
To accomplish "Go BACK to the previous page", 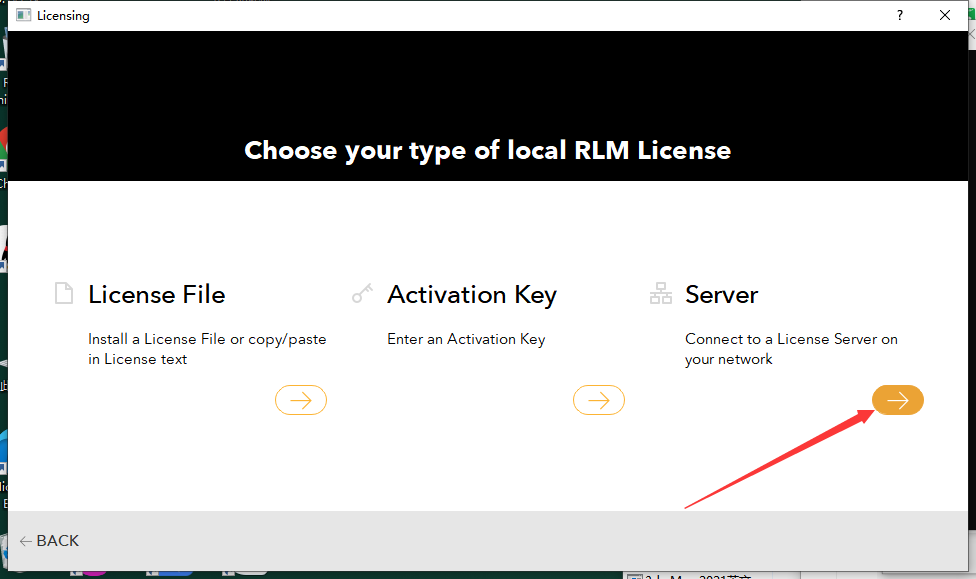I will click(49, 540).
